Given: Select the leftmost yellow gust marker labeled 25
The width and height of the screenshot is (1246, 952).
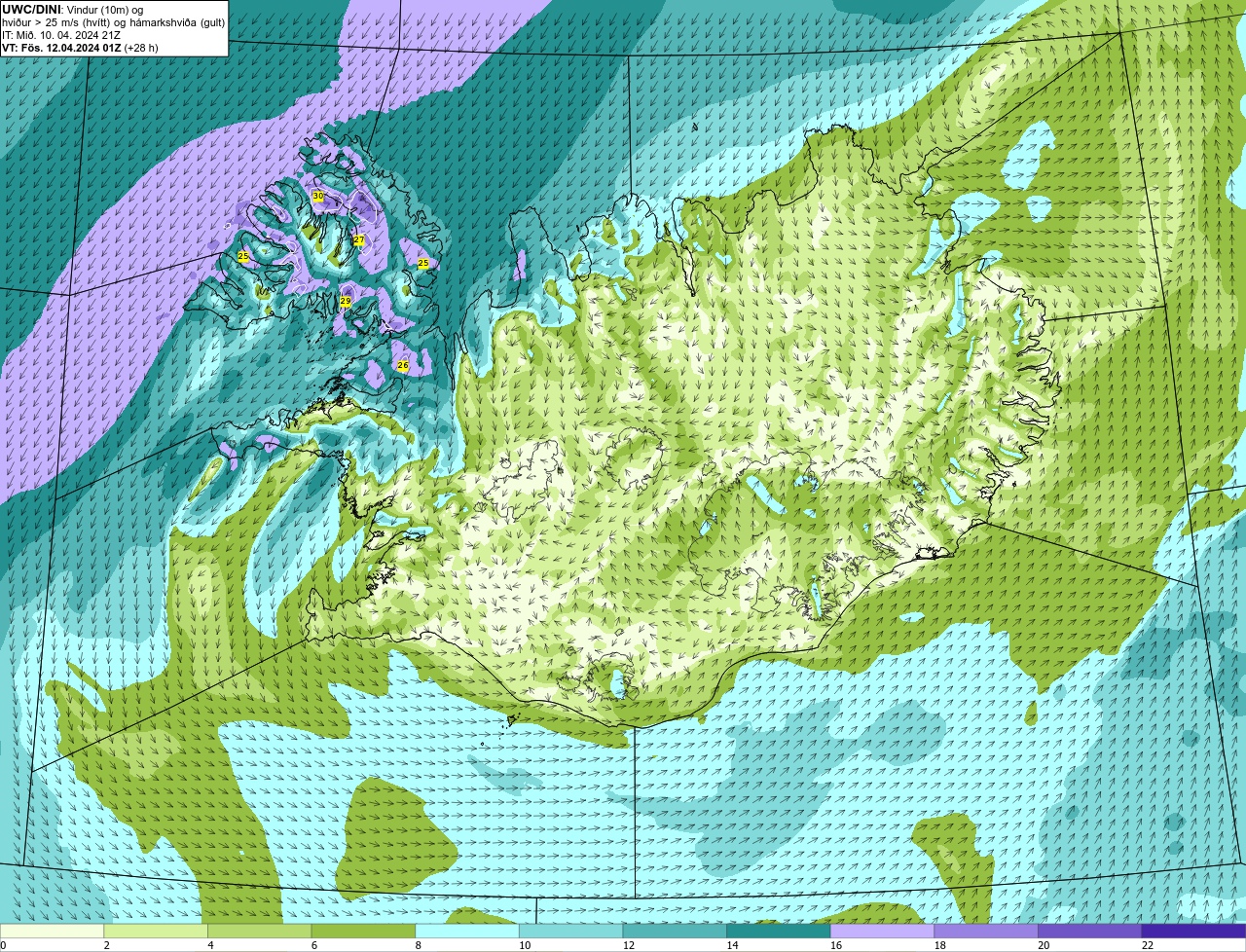Looking at the screenshot, I should click(243, 257).
